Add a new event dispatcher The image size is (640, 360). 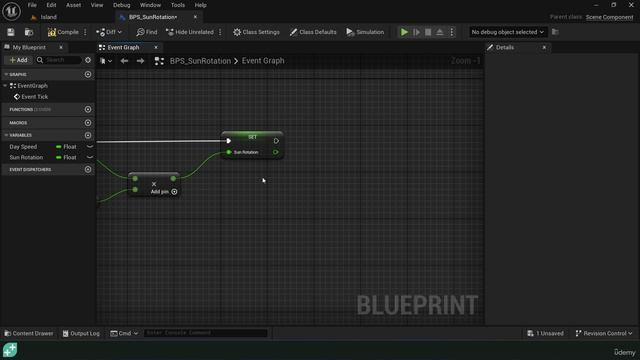(88, 169)
